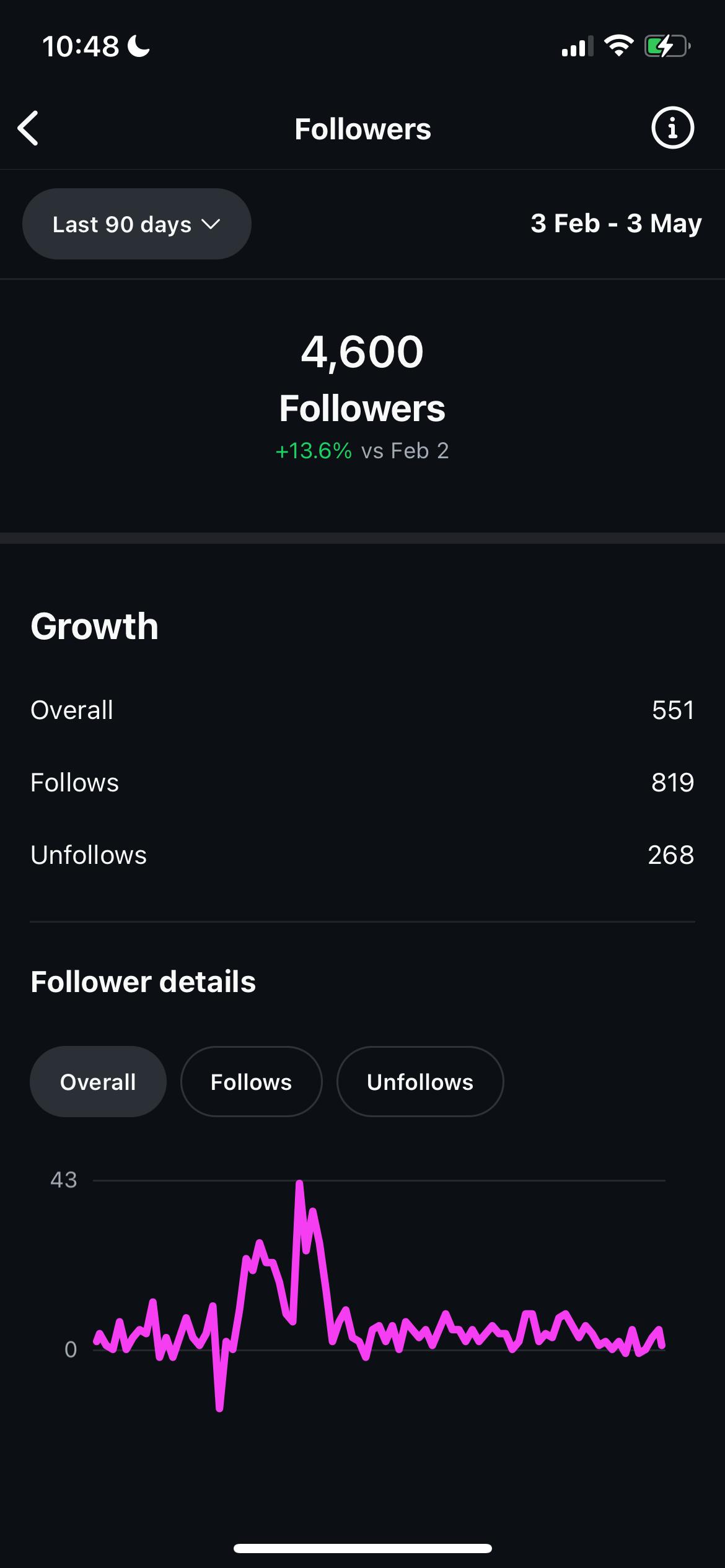Switch chart to Unfollows

(x=420, y=1081)
